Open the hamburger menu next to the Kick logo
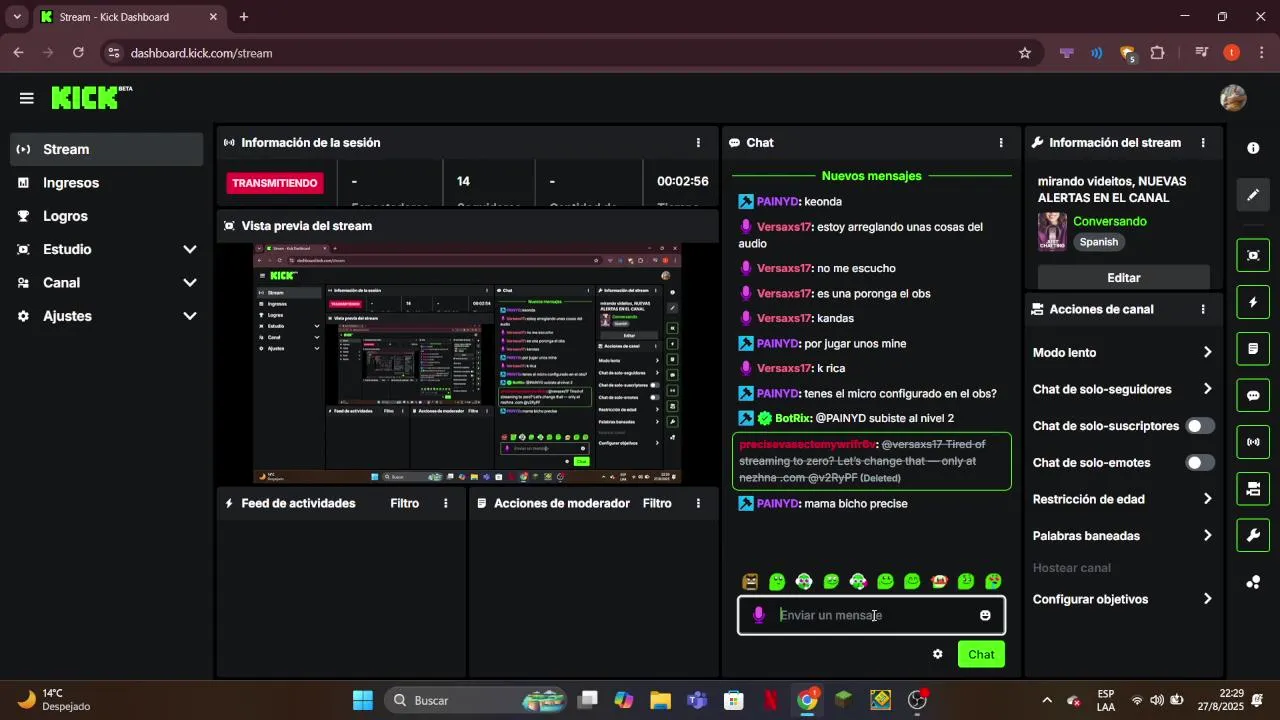 coord(26,98)
